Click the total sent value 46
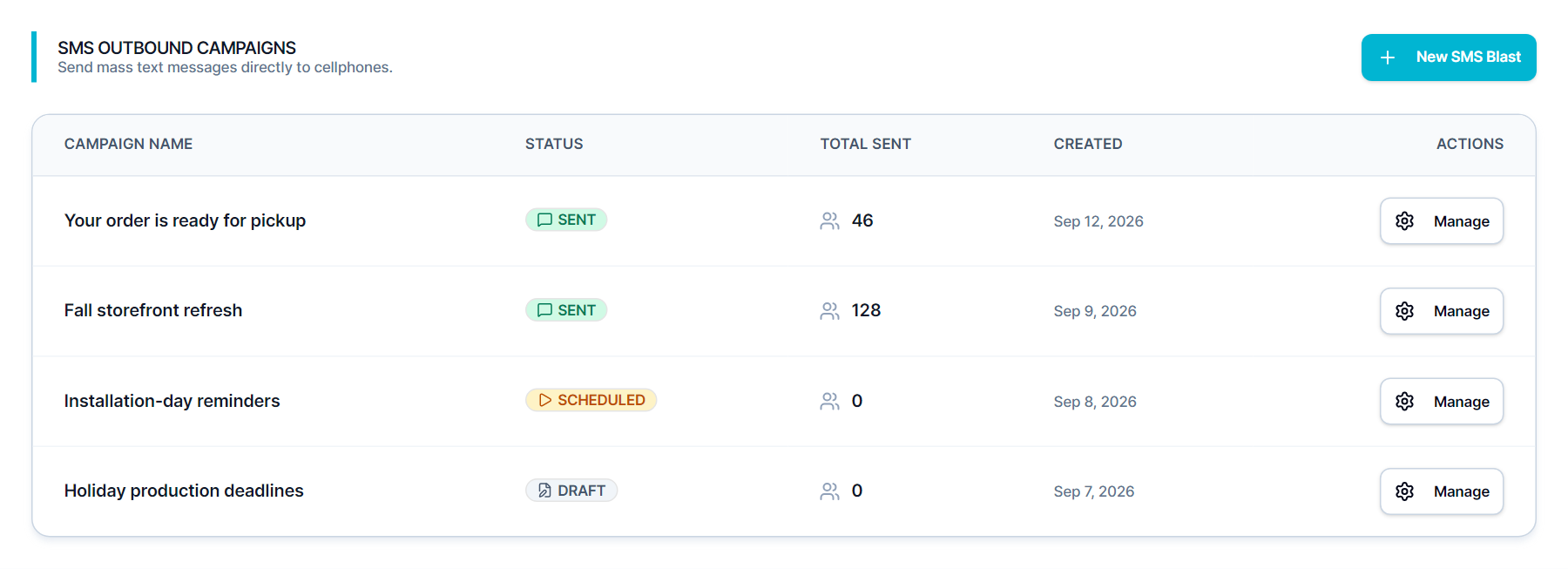Screen dimensions: 1568x569 (862, 220)
